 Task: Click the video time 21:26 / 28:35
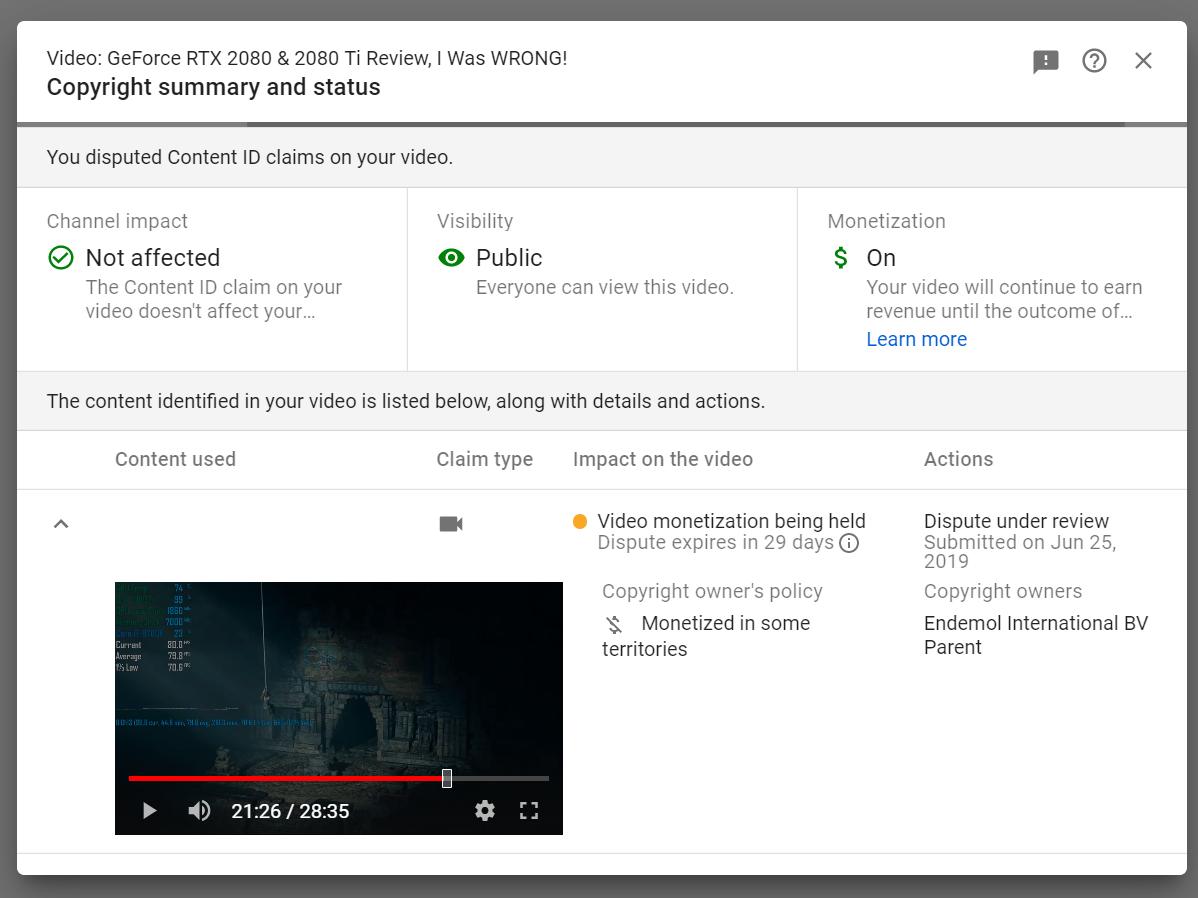click(x=290, y=811)
